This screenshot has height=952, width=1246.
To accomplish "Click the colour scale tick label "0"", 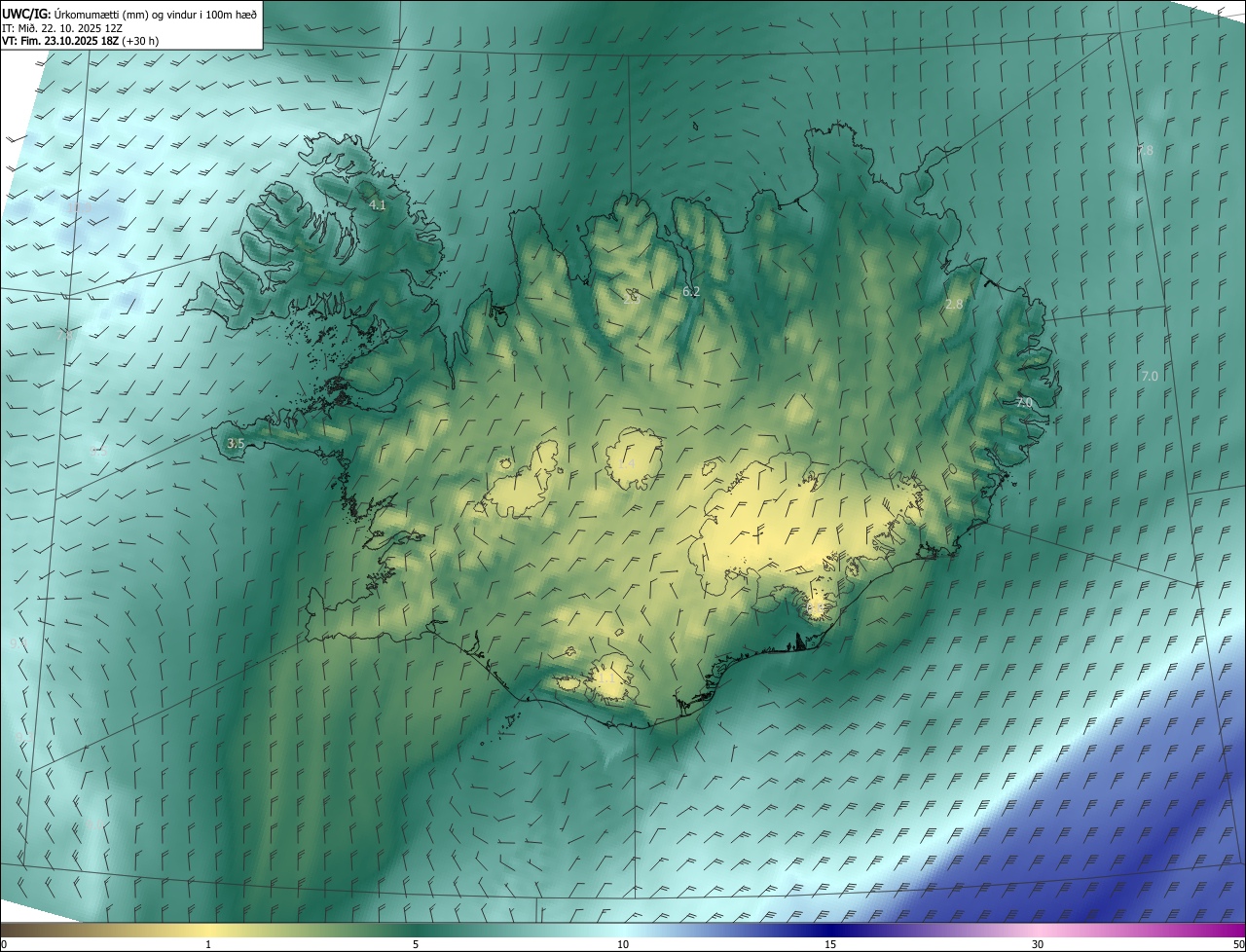I will coord(4,944).
